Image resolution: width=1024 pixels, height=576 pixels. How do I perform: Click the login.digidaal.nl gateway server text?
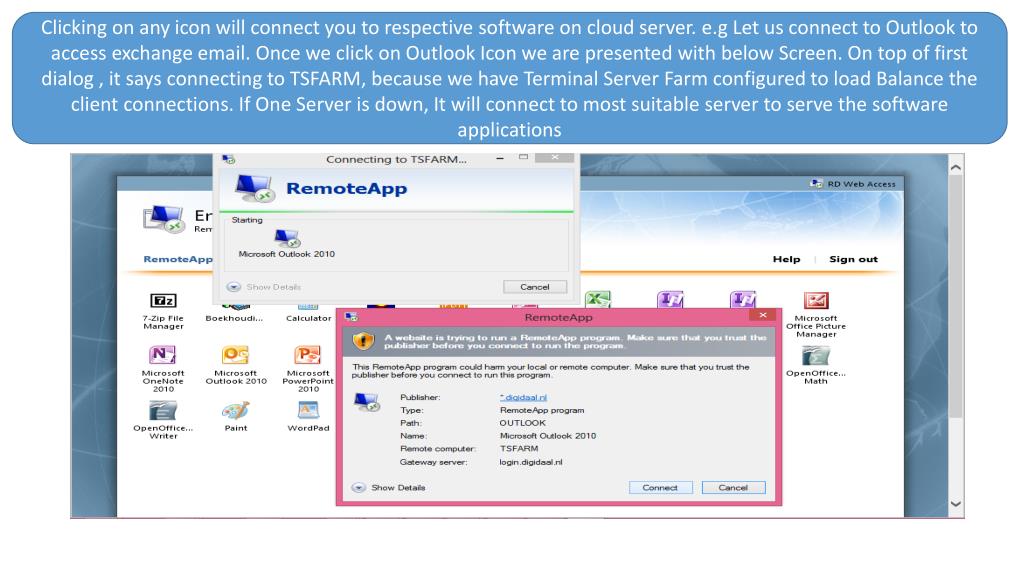coord(531,462)
